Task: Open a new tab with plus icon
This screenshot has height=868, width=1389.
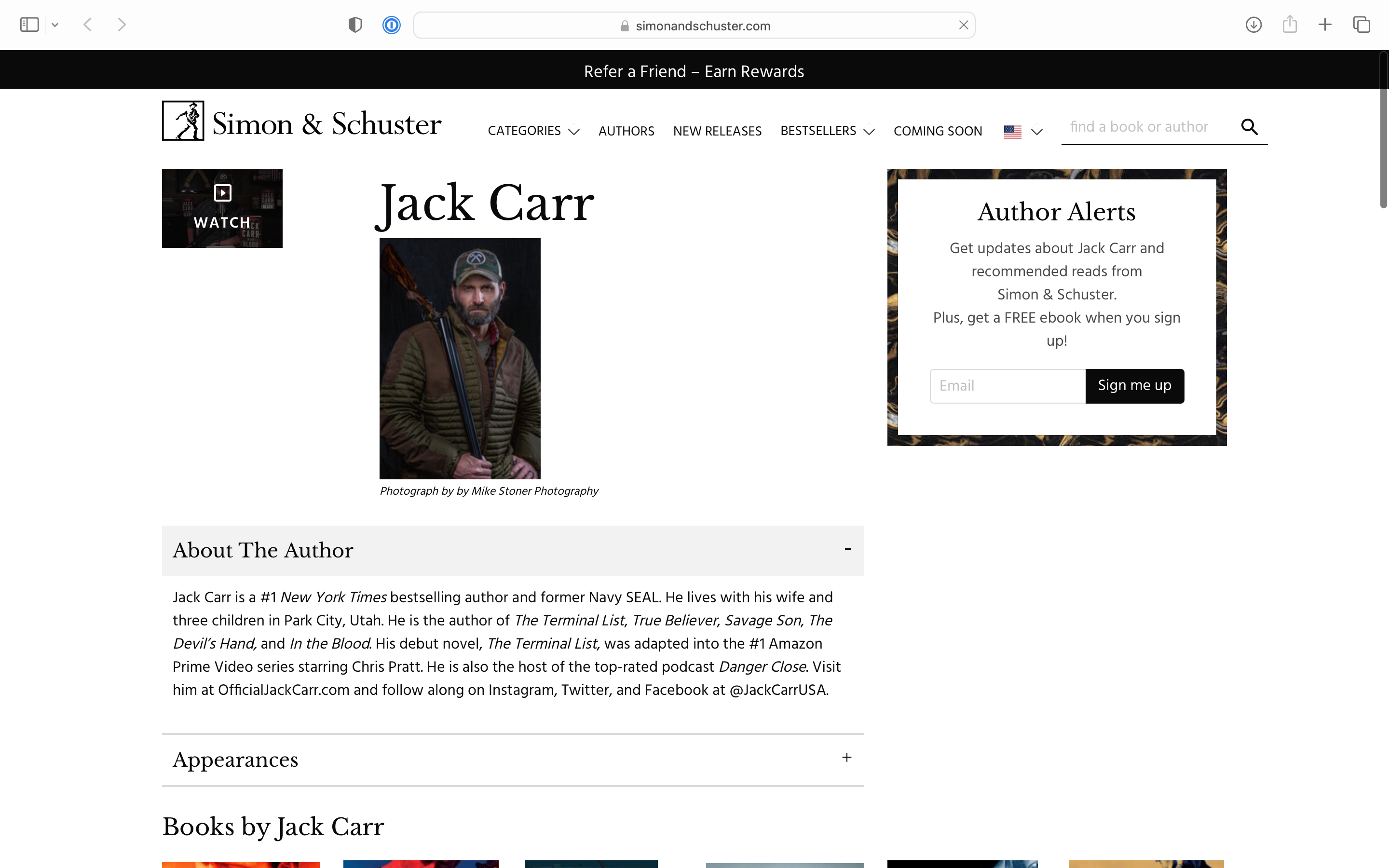Action: tap(1325, 25)
